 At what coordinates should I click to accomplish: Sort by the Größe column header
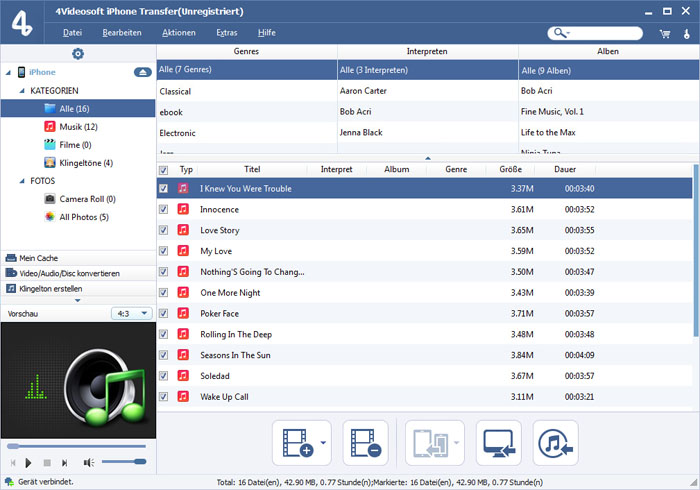point(510,169)
